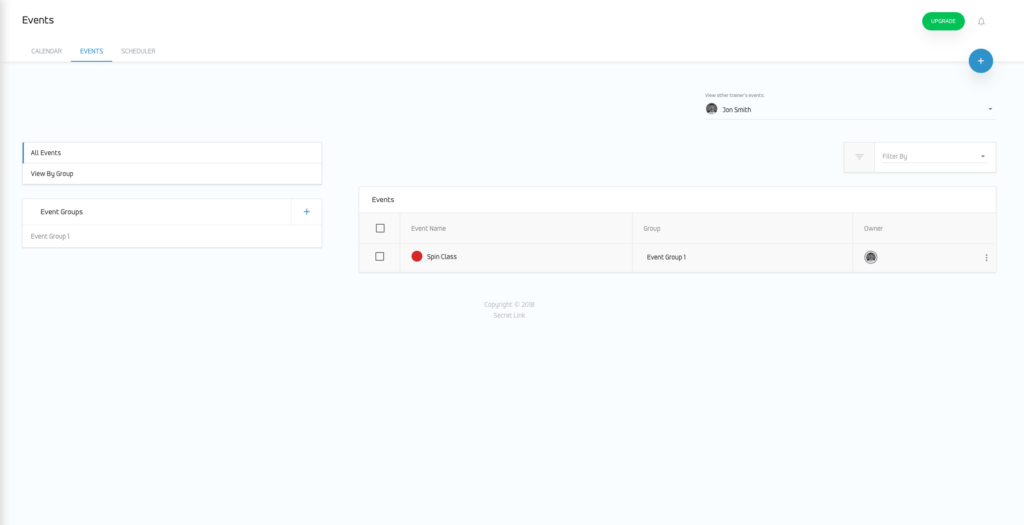Click the green Upgrade button
Screen dimensions: 1024x525
(x=943, y=21)
